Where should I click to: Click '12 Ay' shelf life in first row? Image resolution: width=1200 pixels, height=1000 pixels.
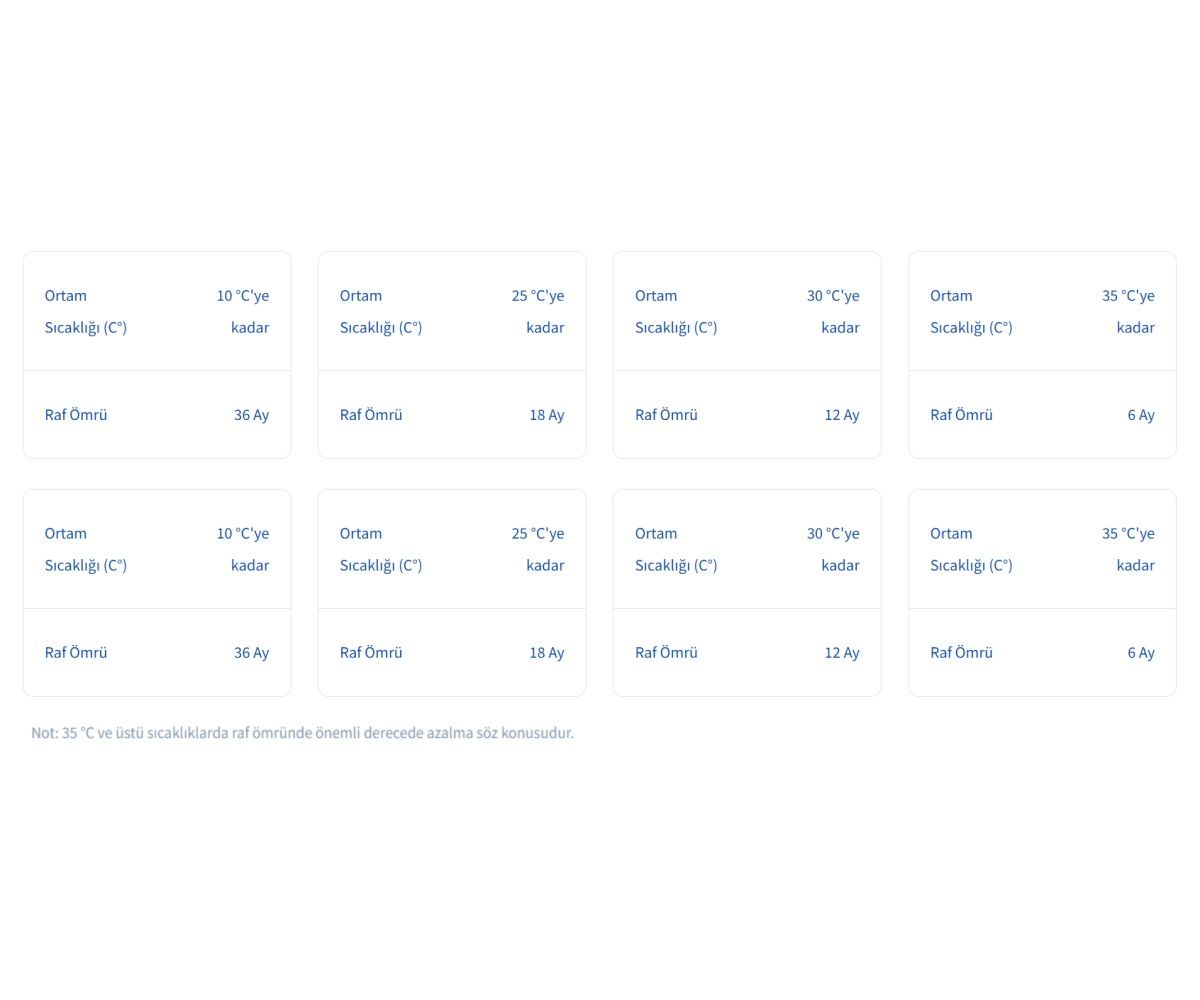pyautogui.click(x=841, y=415)
